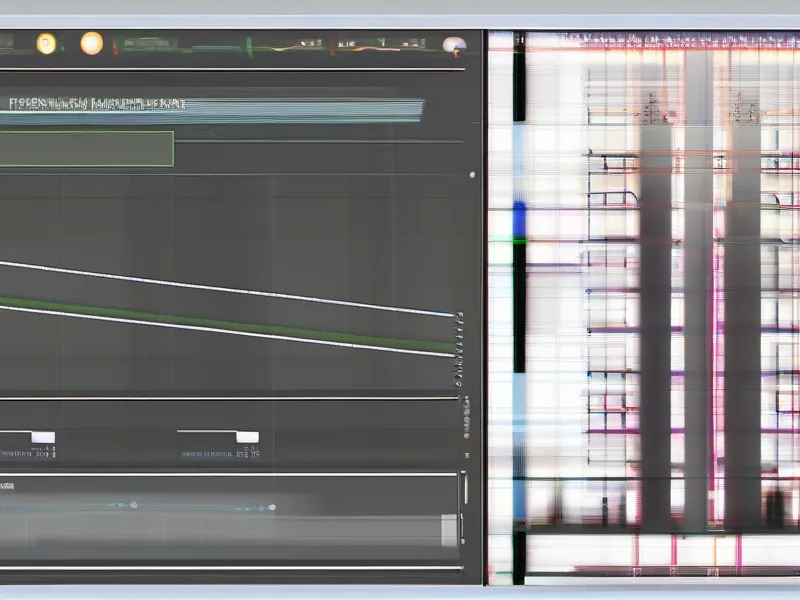The image size is (800, 600).
Task: Click the blue segment on the right panel's vertical strip
Action: pyautogui.click(x=519, y=220)
